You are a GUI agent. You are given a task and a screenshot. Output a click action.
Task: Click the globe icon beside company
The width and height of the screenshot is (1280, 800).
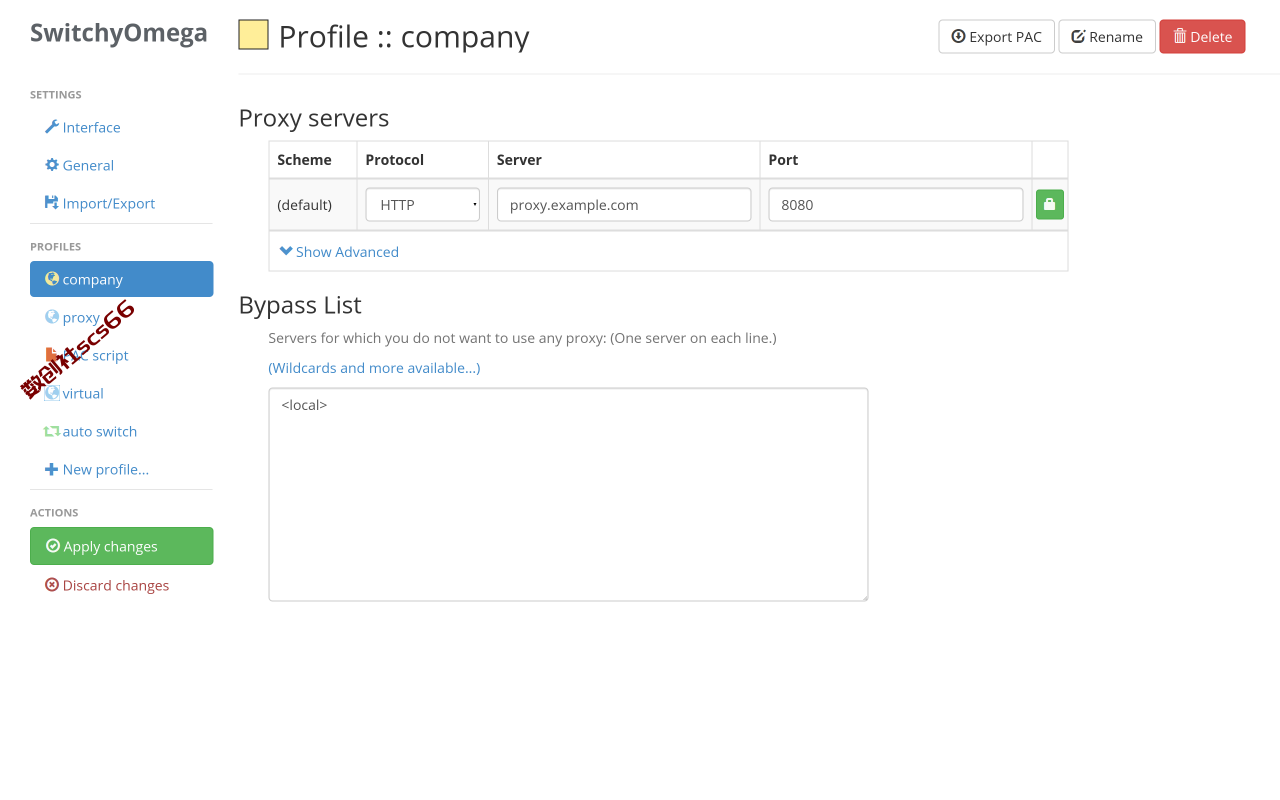coord(52,279)
